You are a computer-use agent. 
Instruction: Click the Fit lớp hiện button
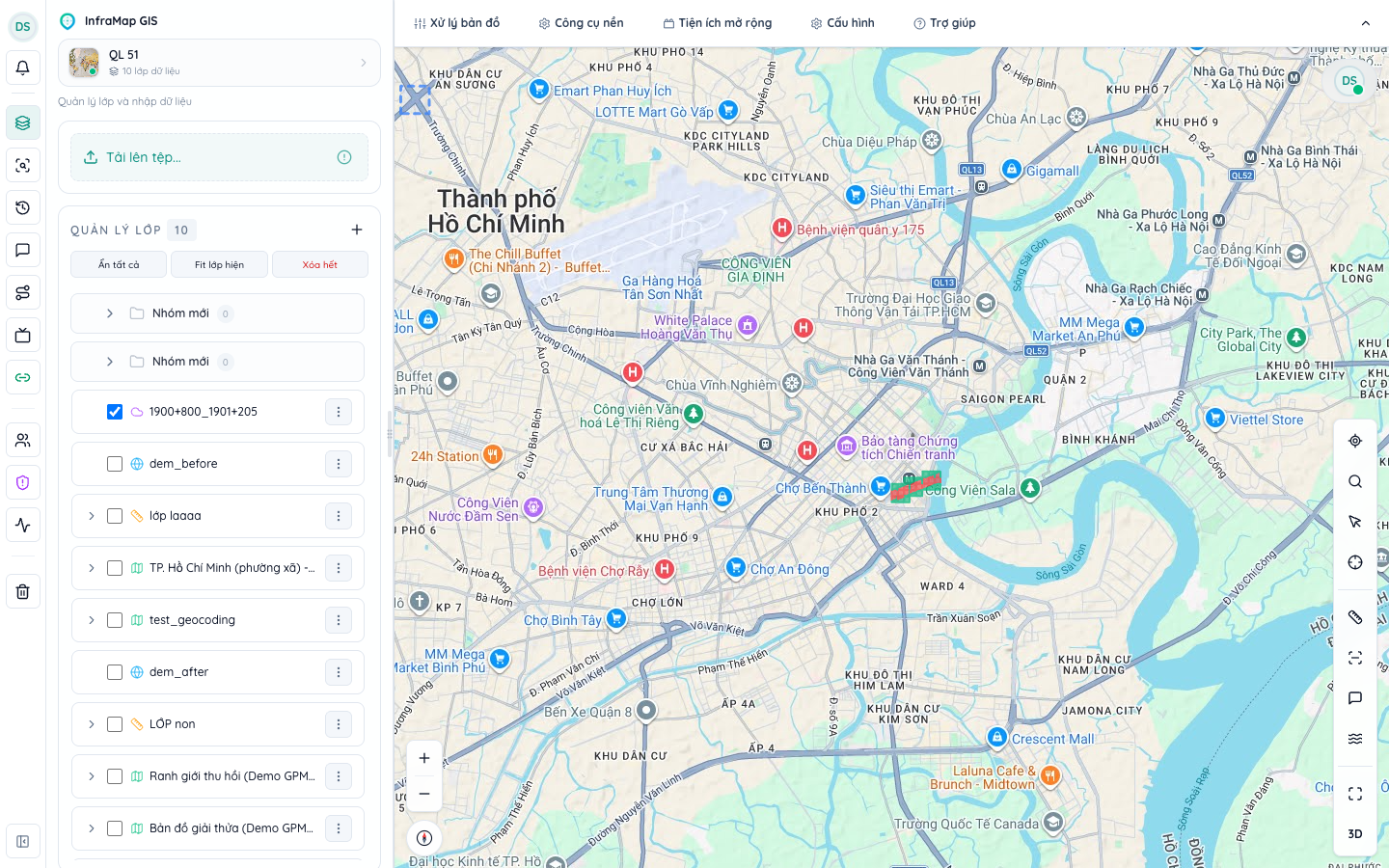coord(220,264)
